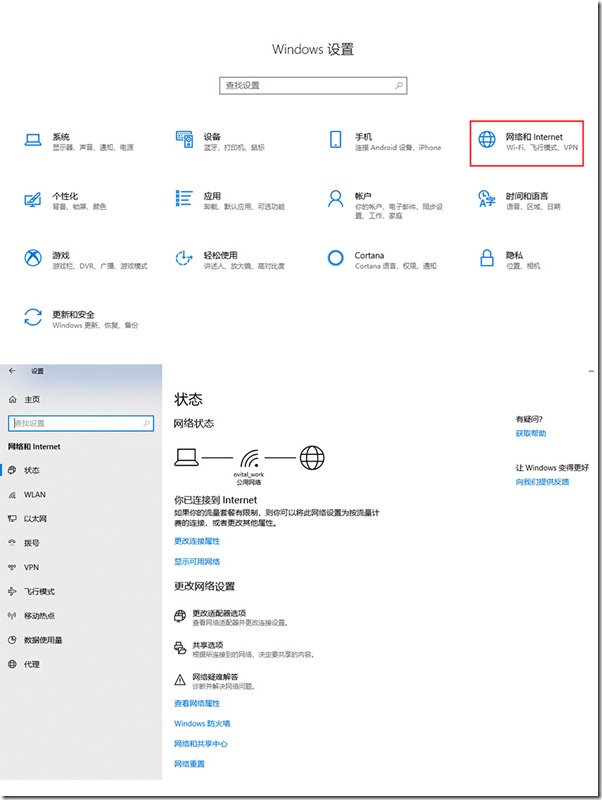602x800 pixels.
Task: Open the 设备 (Devices) settings icon
Action: pos(184,141)
